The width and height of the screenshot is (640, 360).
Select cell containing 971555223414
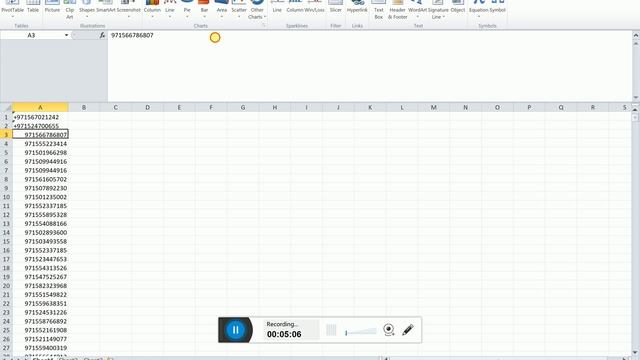40,144
